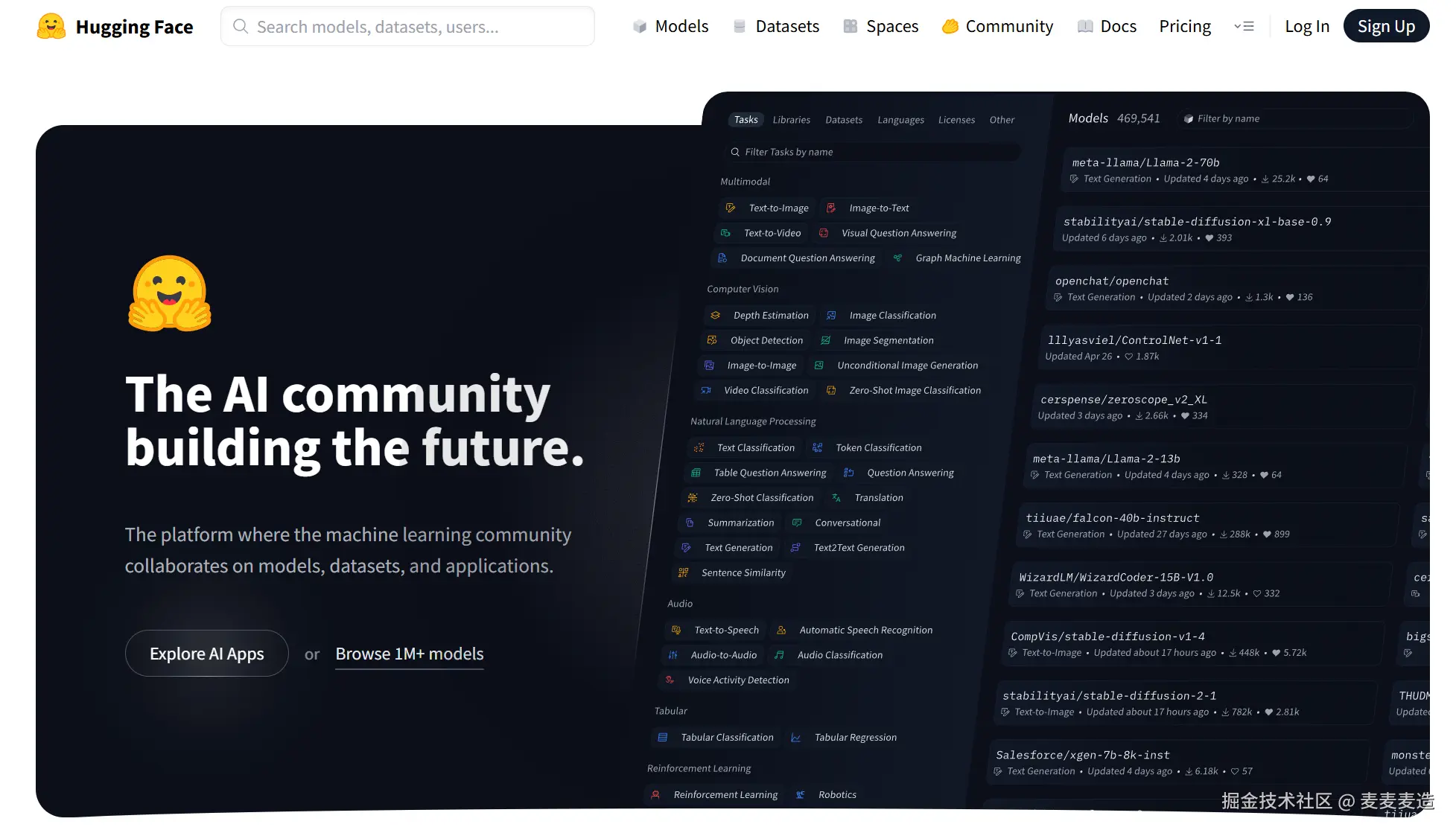The height and width of the screenshot is (833, 1456).
Task: Click the Spaces grid icon in the navbar
Action: coord(850,27)
